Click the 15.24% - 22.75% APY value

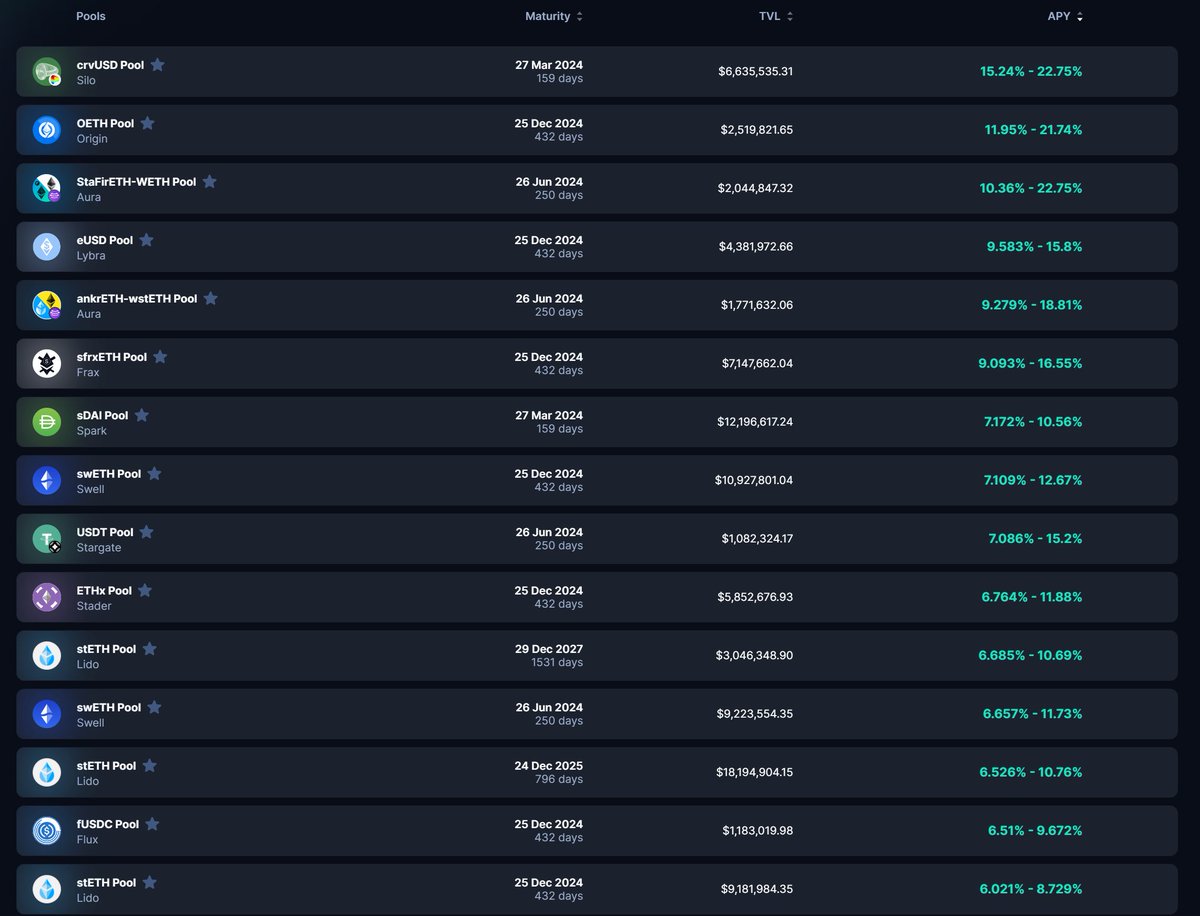coord(1031,72)
